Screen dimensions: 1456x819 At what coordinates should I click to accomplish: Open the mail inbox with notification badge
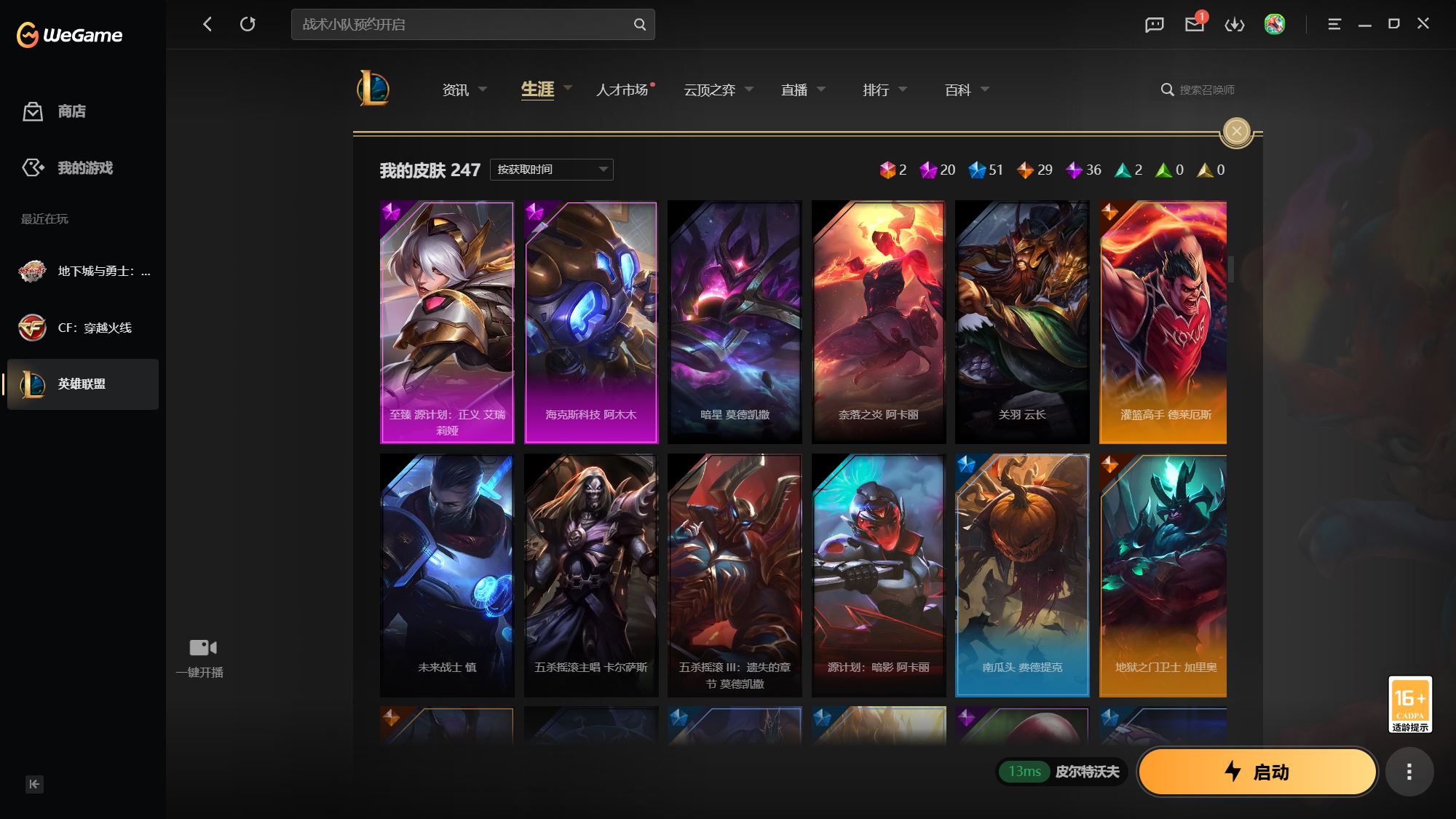tap(1195, 24)
